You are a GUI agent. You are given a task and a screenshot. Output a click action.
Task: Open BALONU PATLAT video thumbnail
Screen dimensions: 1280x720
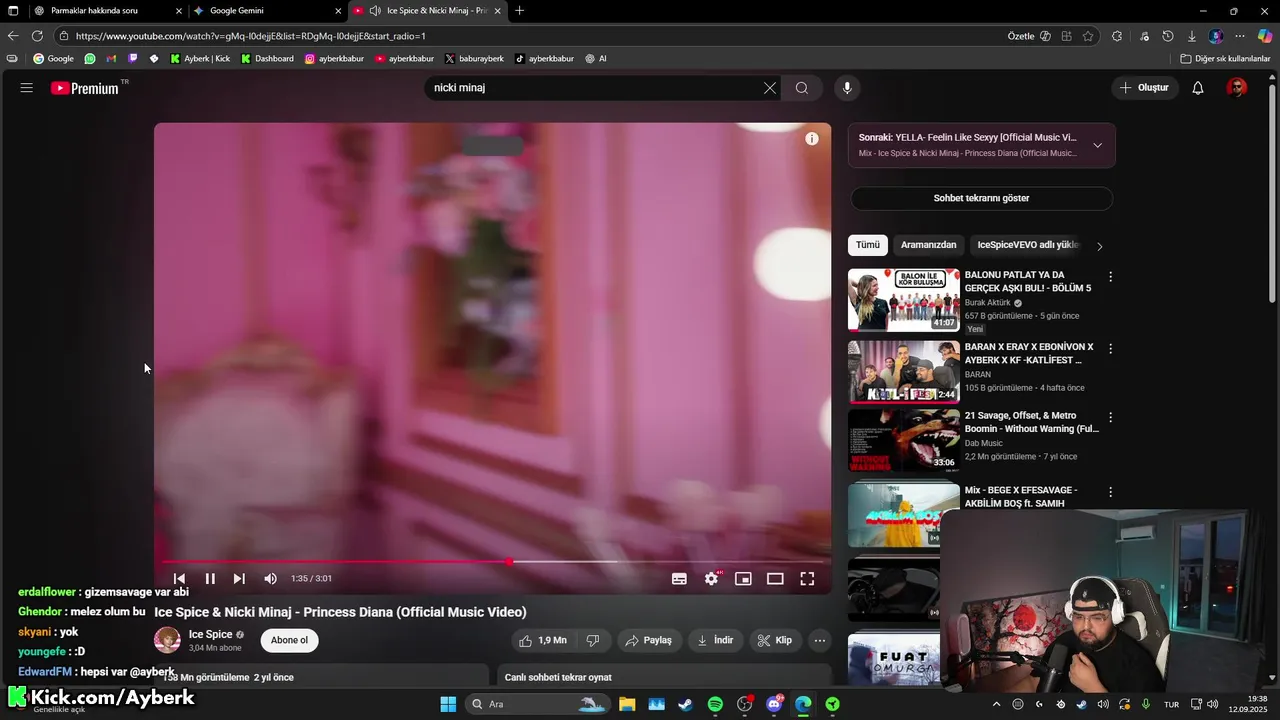[x=904, y=299]
